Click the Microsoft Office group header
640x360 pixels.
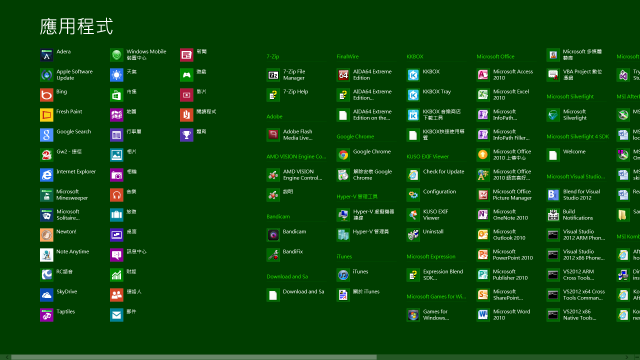click(x=496, y=57)
